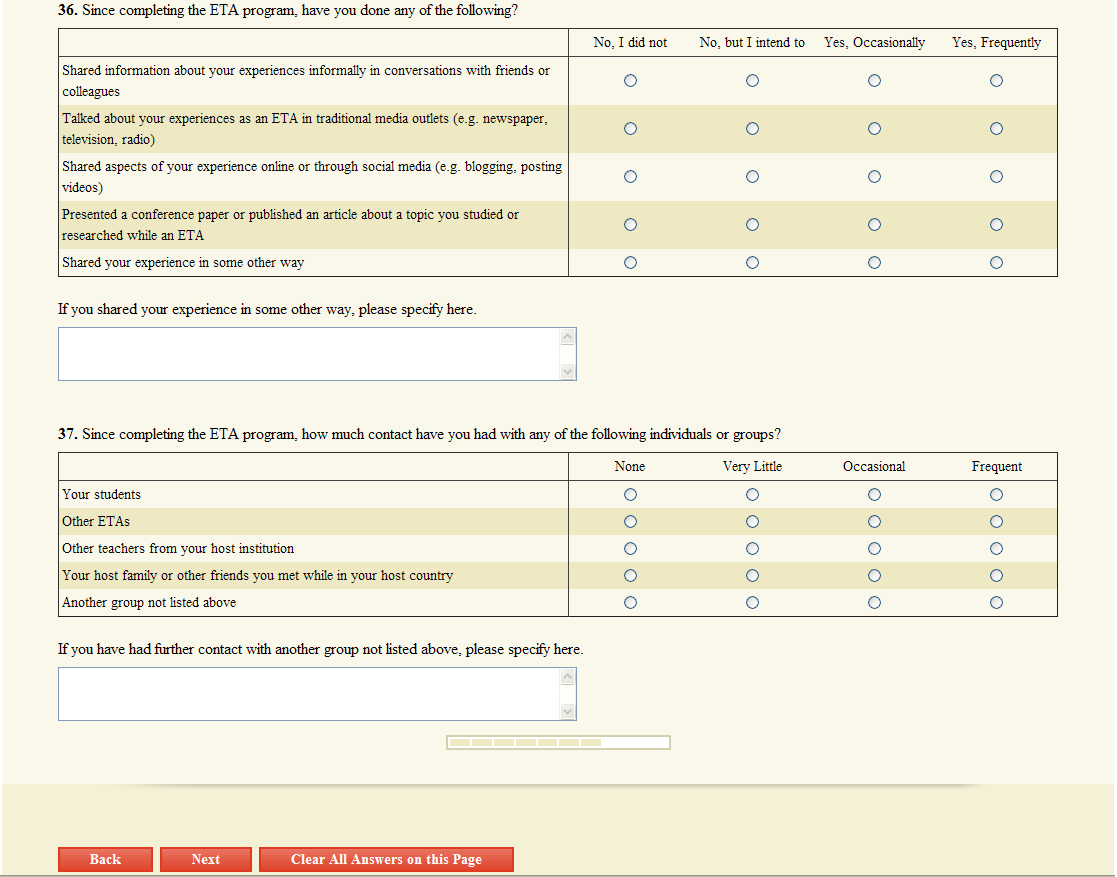Choose 'Frequent' for another group not listed
The height and width of the screenshot is (877, 1118).
coord(996,603)
